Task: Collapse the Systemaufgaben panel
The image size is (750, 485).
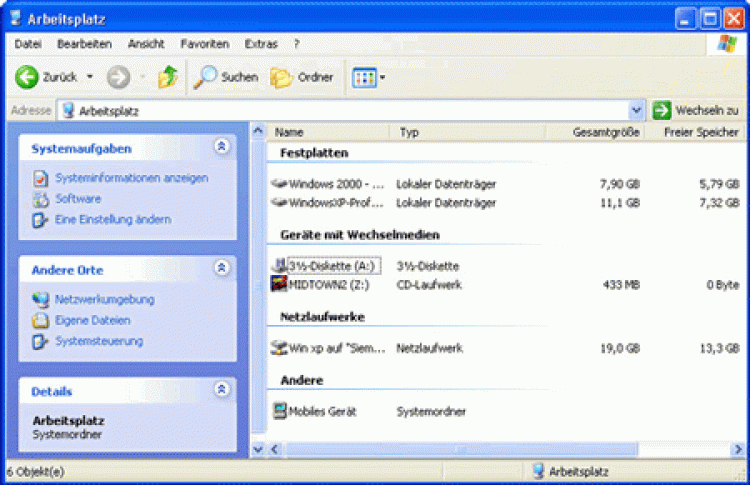Action: click(x=221, y=147)
